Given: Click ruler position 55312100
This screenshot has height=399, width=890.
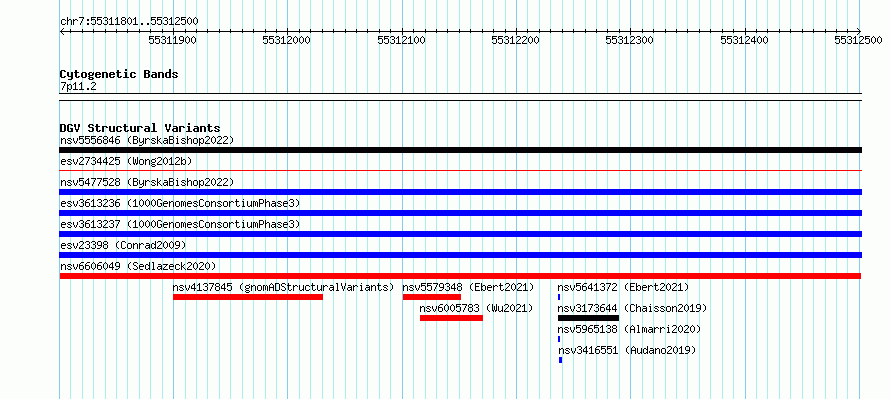Looking at the screenshot, I should click(402, 40).
